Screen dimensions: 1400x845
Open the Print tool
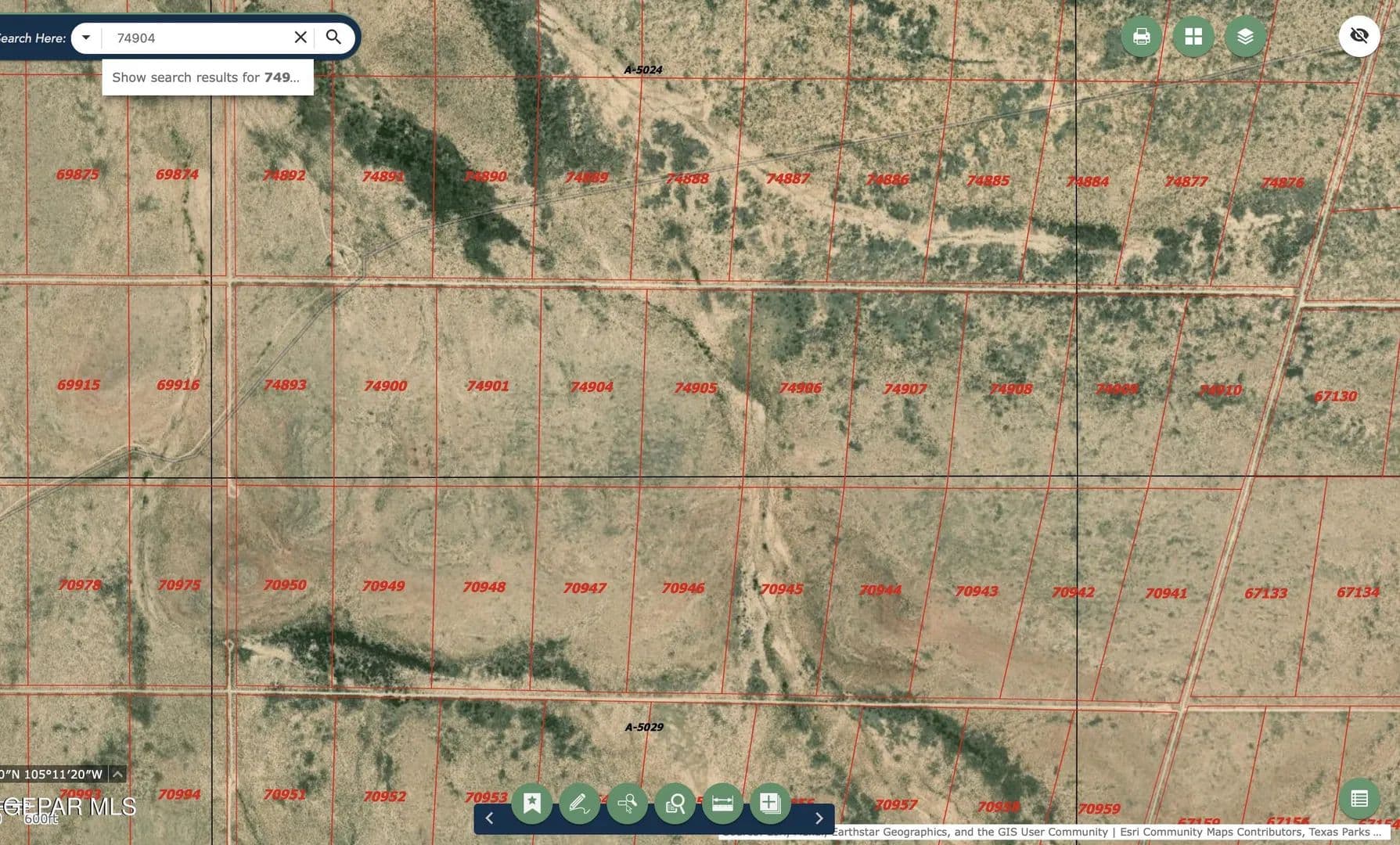point(1141,37)
